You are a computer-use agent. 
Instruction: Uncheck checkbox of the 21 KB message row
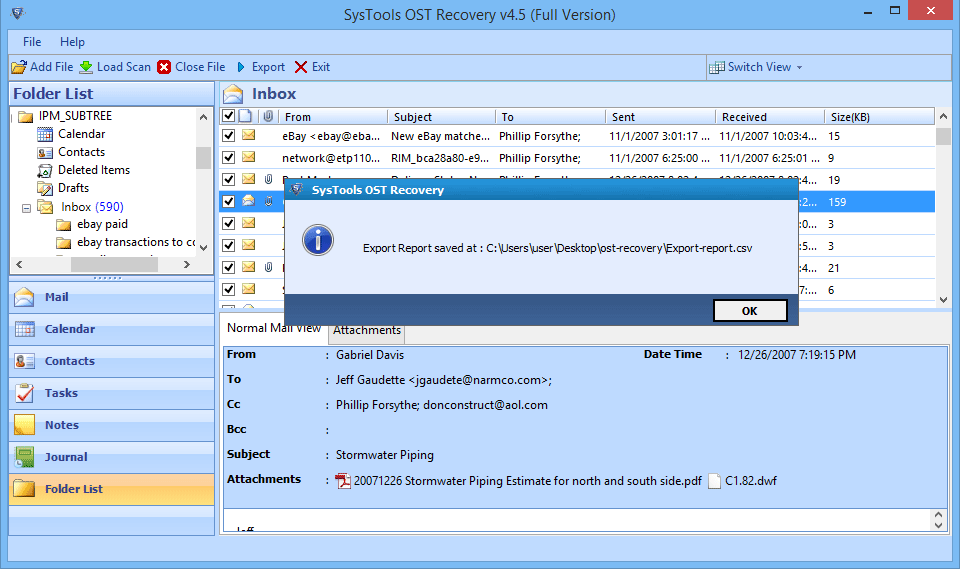click(228, 268)
